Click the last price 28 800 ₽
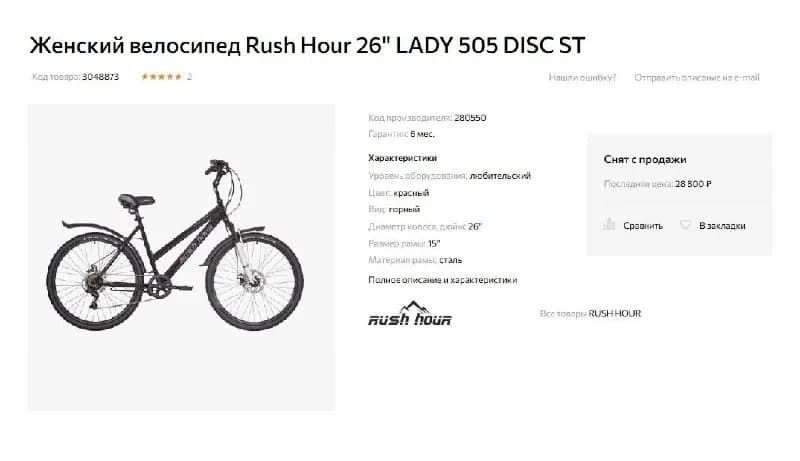The image size is (800, 461). [693, 184]
